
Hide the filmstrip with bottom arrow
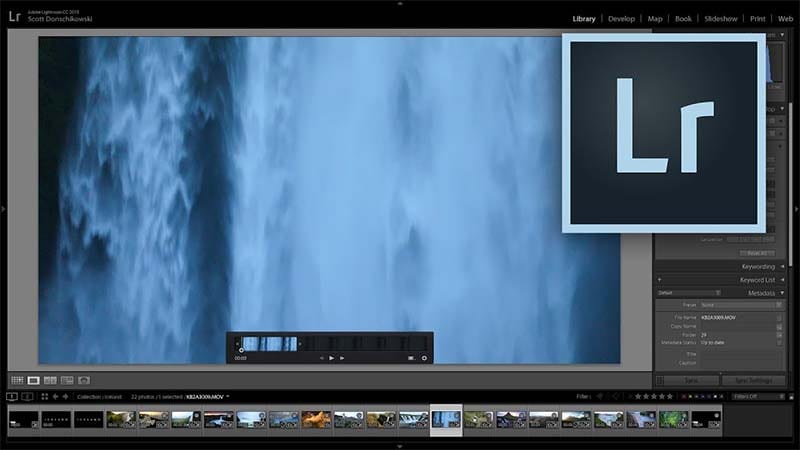coord(400,446)
